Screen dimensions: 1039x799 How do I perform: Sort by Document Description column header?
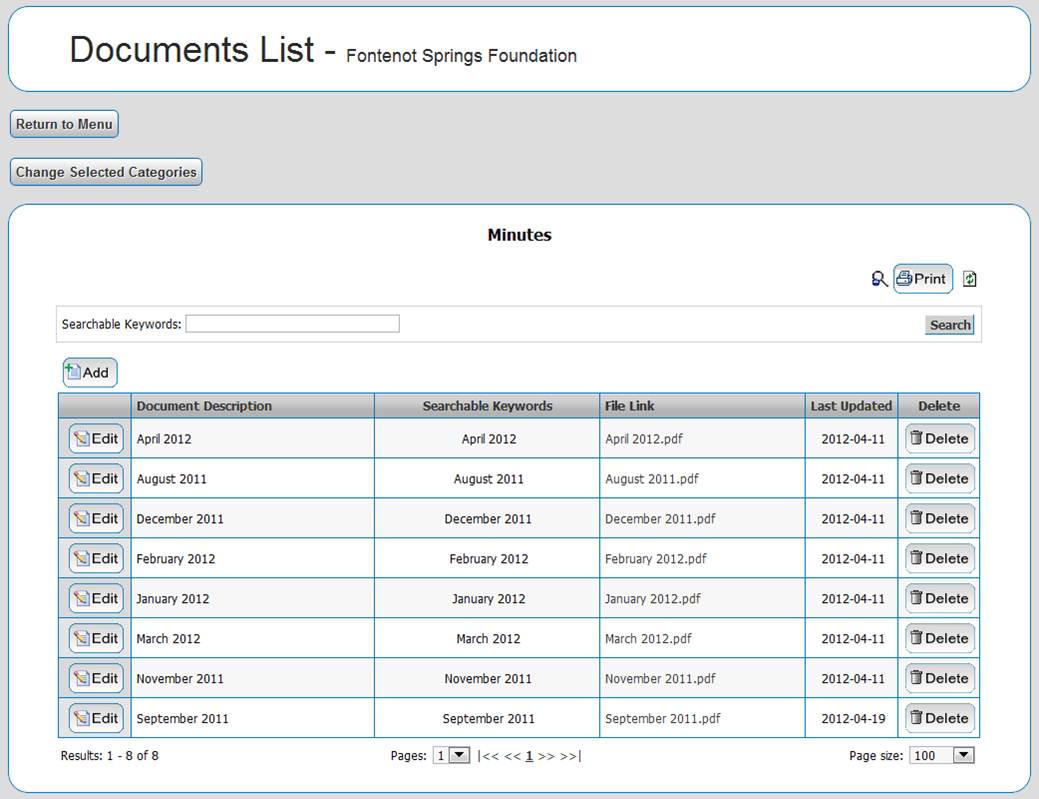click(x=204, y=406)
